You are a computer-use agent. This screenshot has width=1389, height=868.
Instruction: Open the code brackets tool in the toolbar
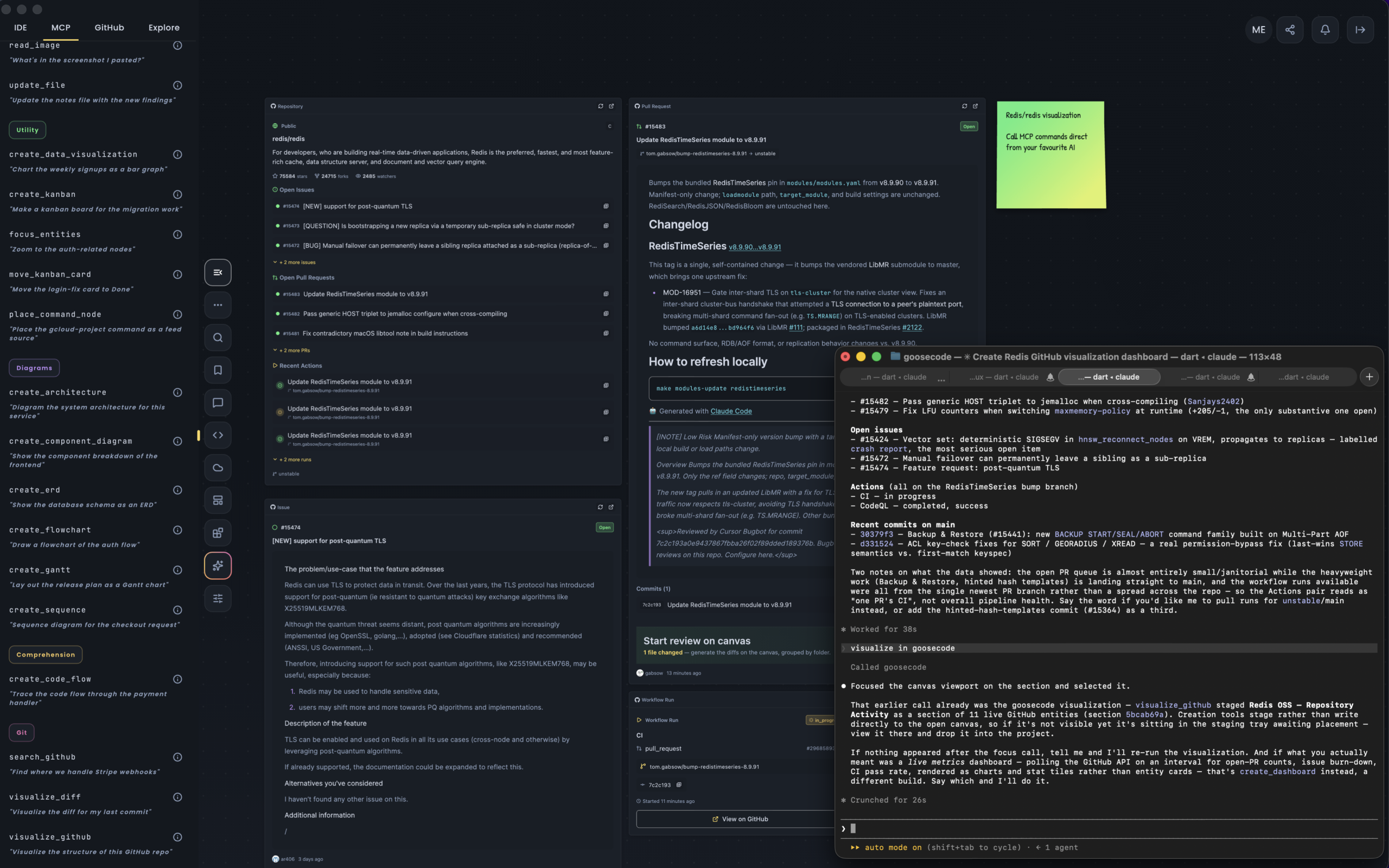tap(218, 435)
